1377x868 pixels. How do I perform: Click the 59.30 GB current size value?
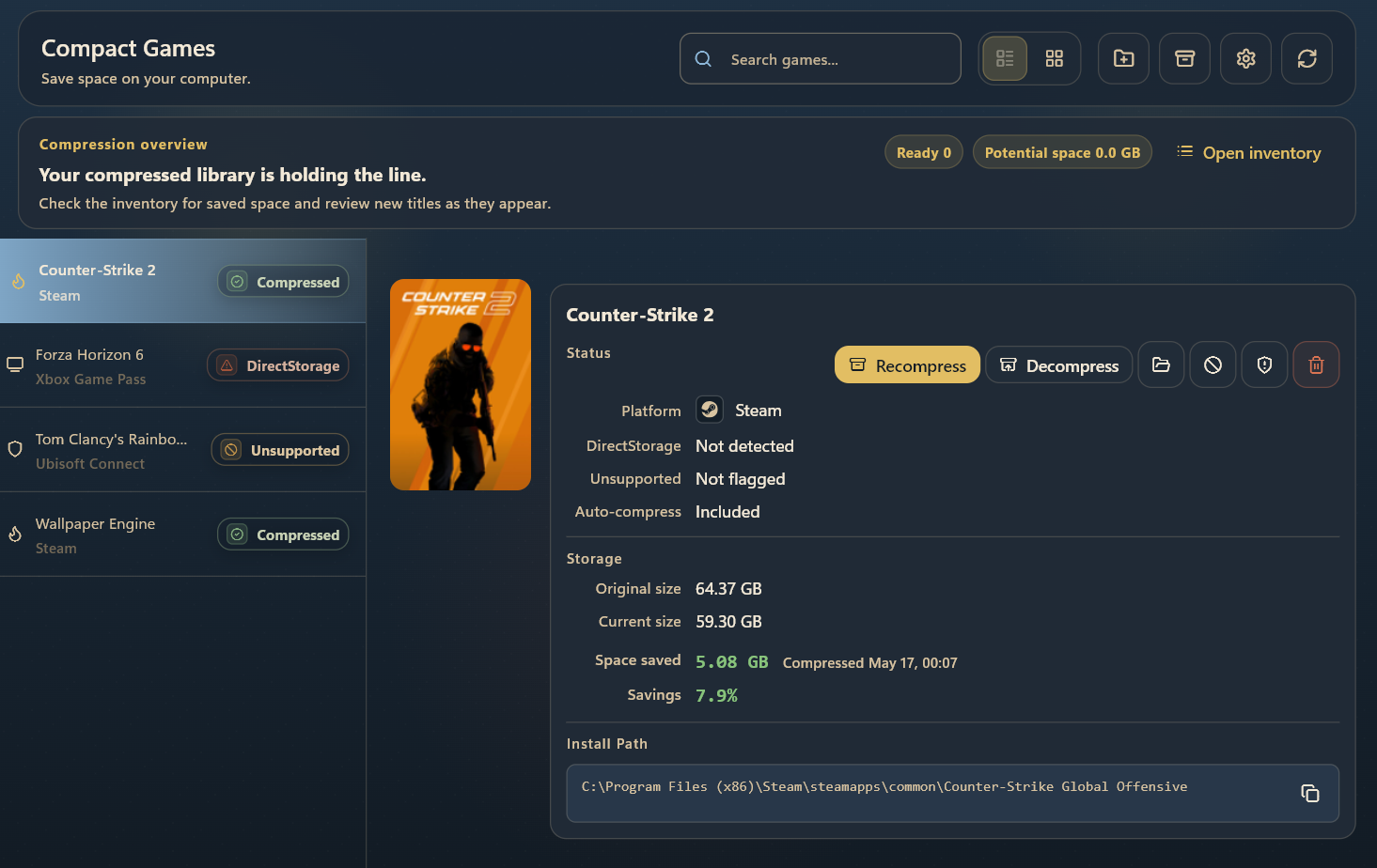(x=728, y=622)
